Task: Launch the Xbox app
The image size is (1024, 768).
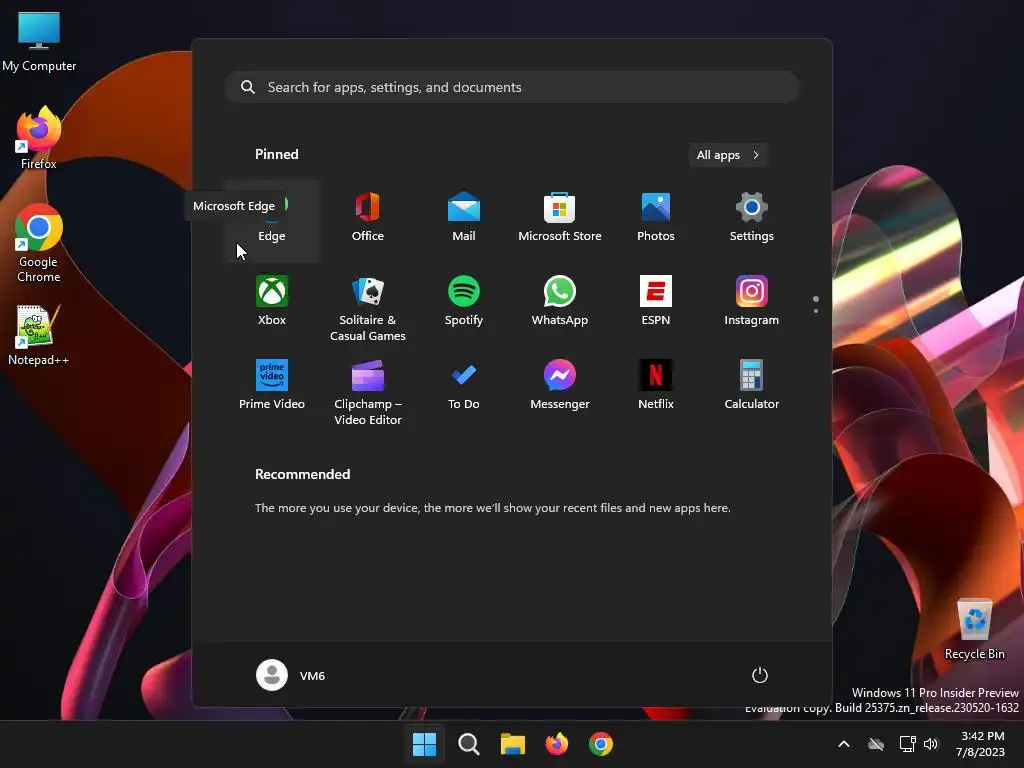Action: (272, 302)
